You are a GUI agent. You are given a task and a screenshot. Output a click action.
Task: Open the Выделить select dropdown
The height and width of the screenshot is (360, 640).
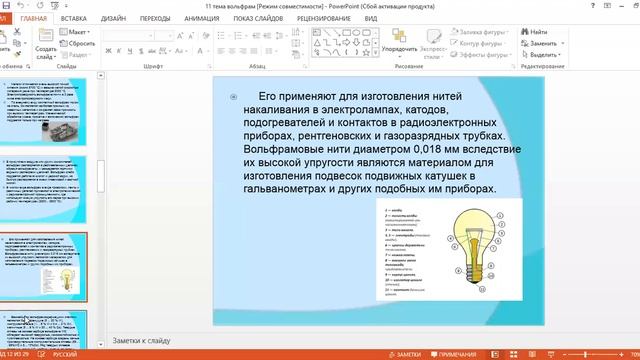(x=541, y=54)
